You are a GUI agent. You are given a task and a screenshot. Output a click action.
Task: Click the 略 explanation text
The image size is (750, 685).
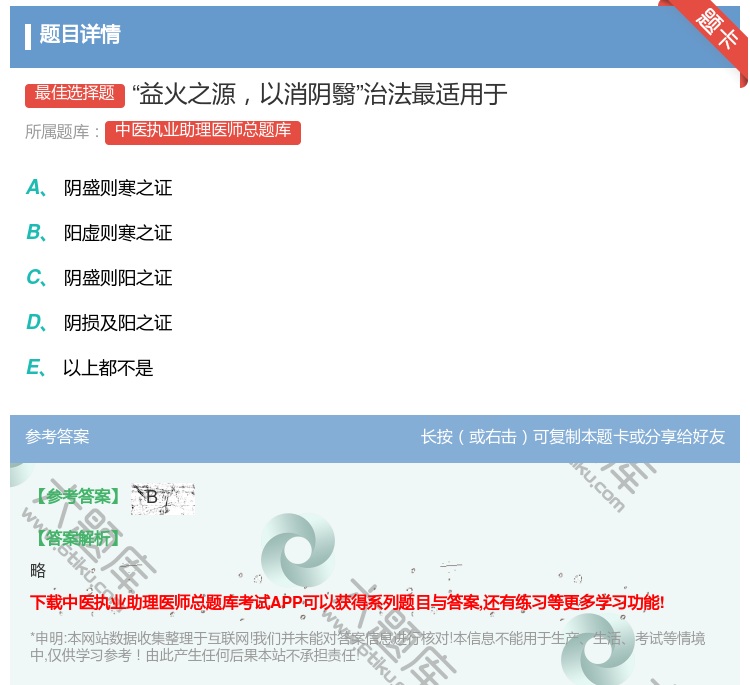[x=38, y=571]
